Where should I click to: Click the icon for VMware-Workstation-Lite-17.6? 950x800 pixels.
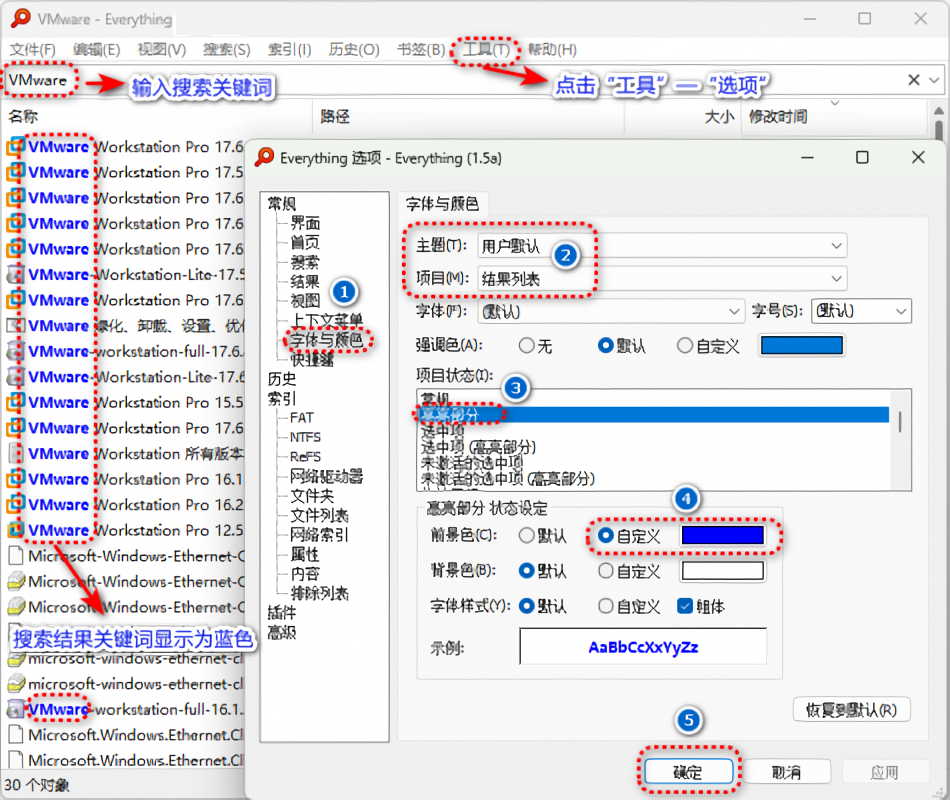[15, 377]
